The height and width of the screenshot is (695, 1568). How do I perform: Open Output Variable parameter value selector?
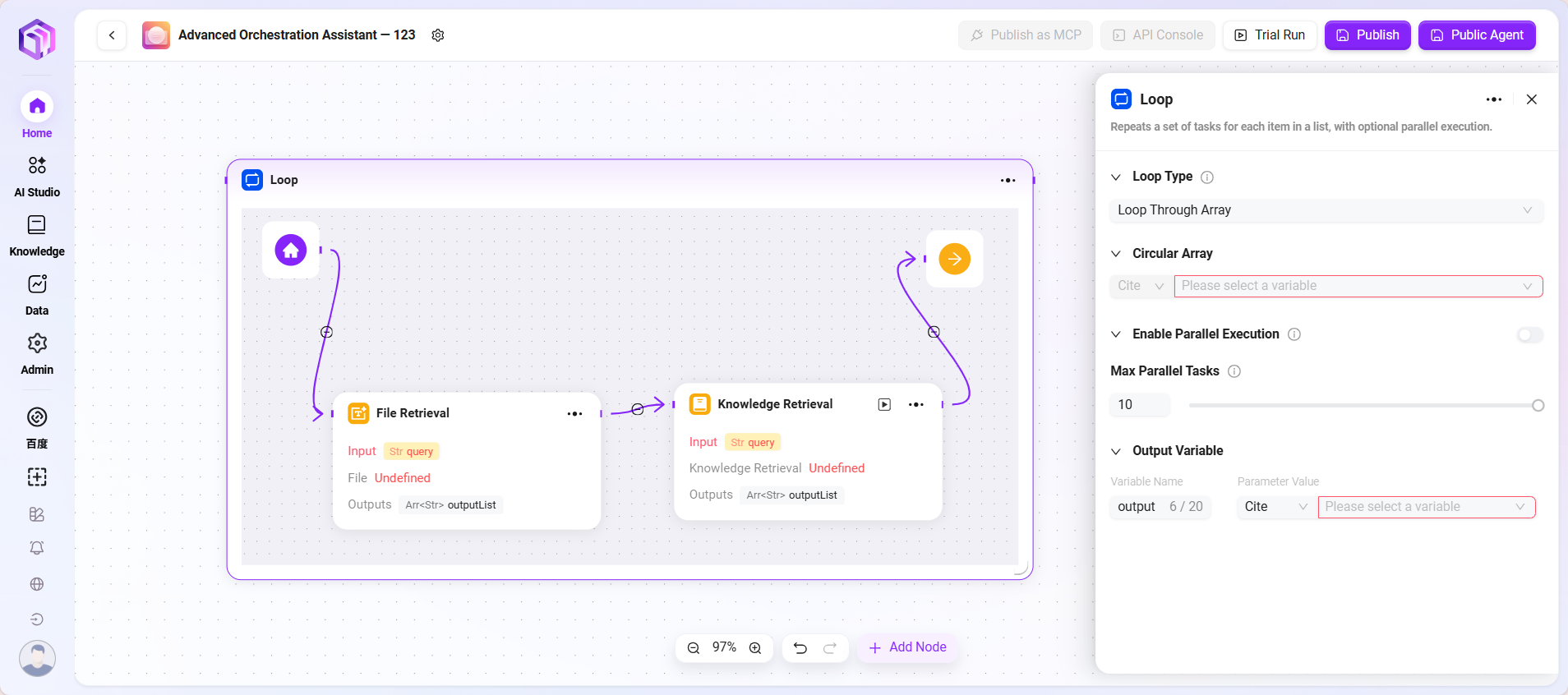[1426, 507]
